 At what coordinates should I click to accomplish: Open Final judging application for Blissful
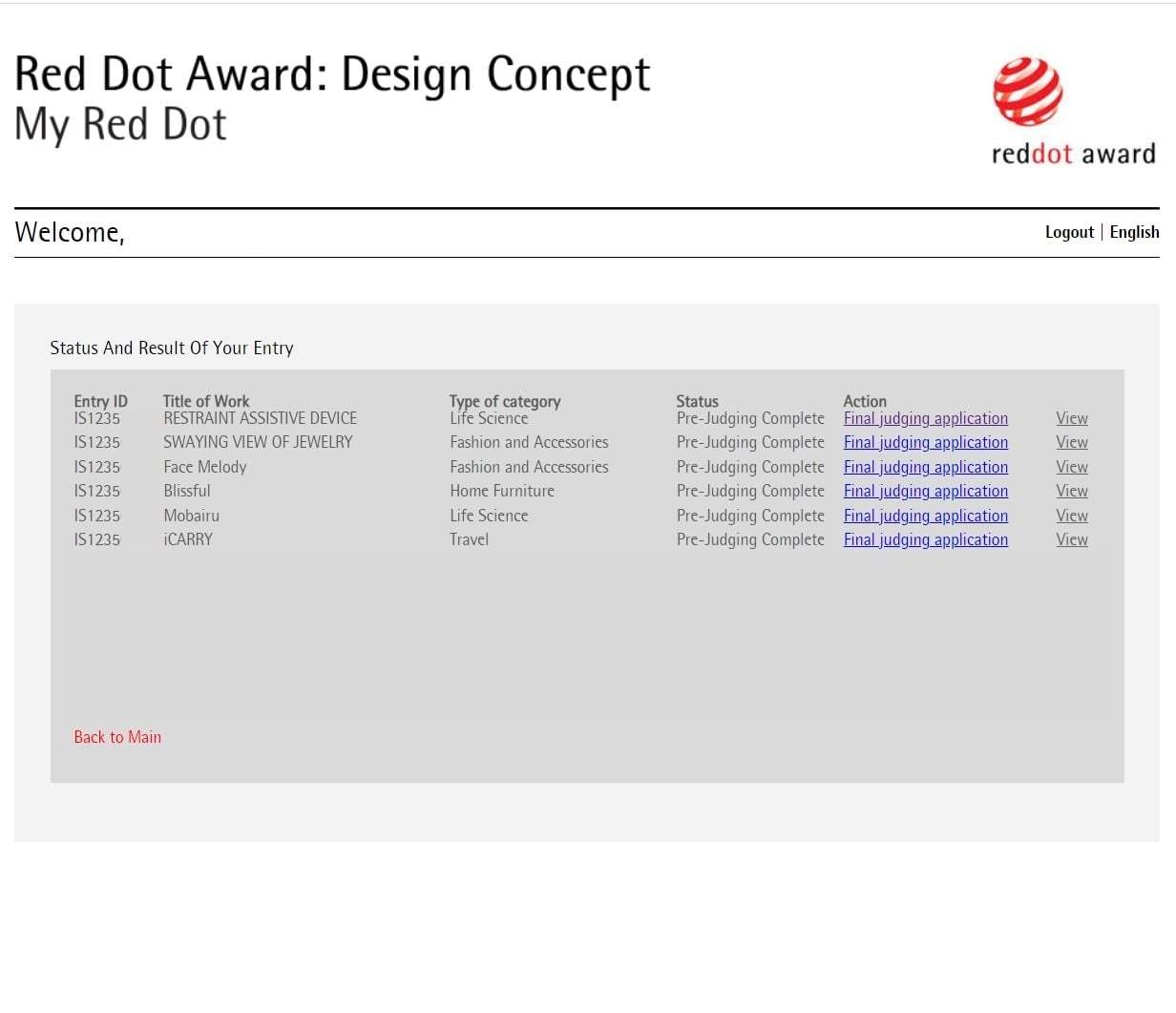pyautogui.click(x=926, y=491)
